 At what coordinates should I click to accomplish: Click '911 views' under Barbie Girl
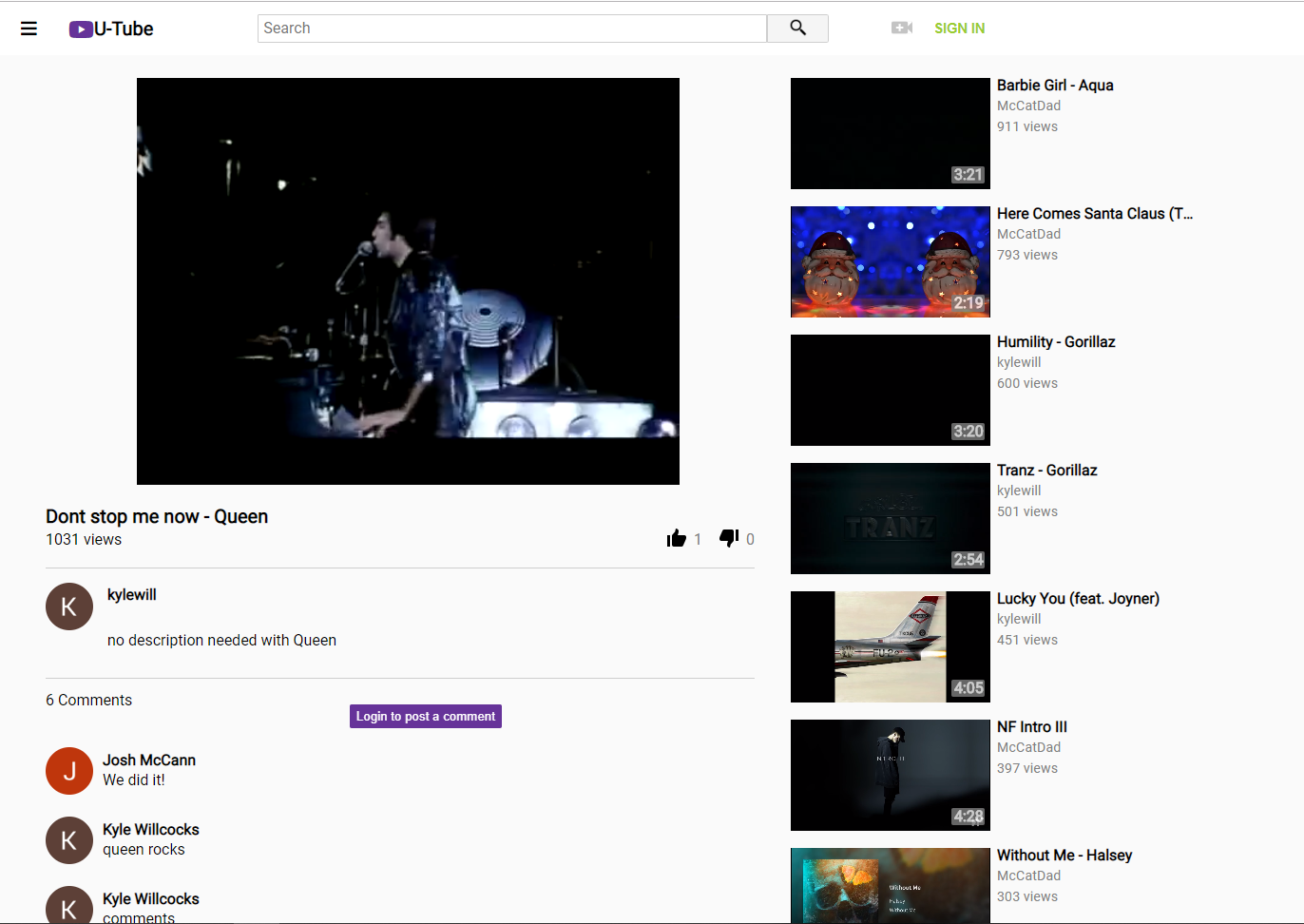[x=1027, y=127]
